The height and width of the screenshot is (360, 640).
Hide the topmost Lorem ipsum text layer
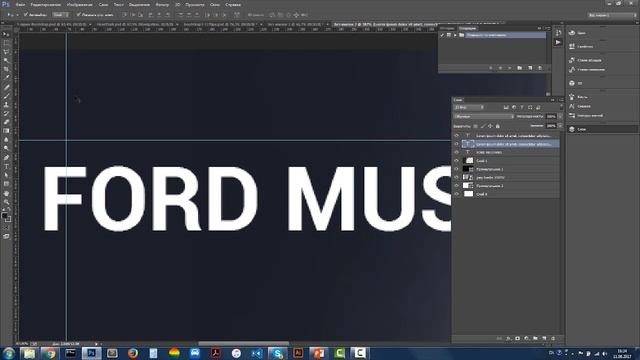(x=457, y=136)
